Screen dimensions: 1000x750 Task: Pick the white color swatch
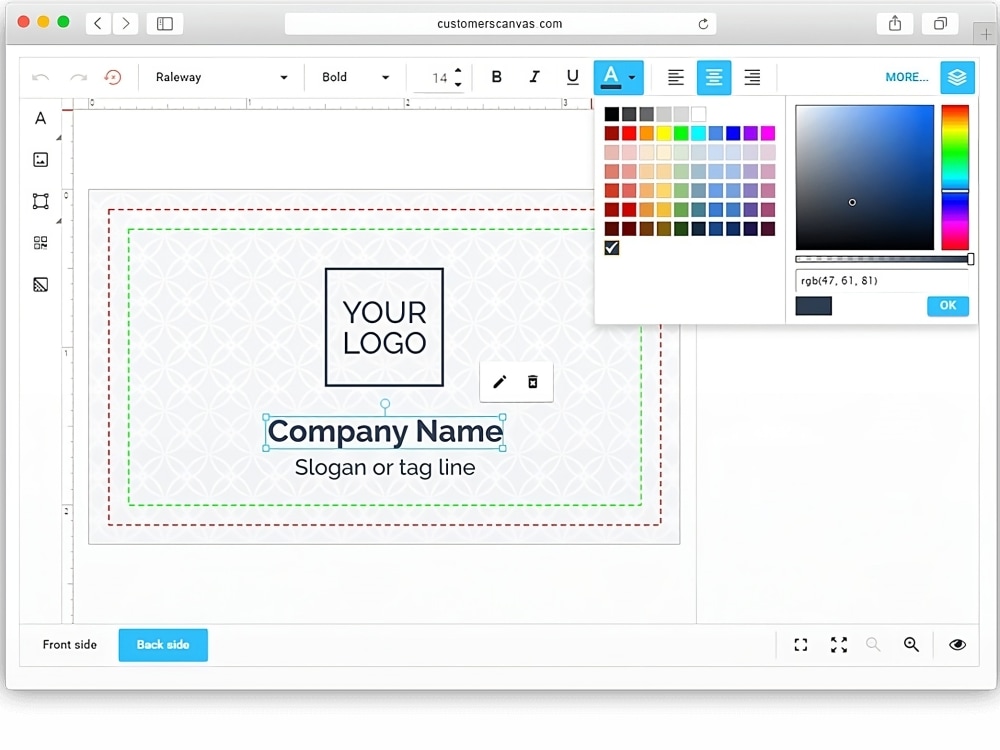point(698,114)
